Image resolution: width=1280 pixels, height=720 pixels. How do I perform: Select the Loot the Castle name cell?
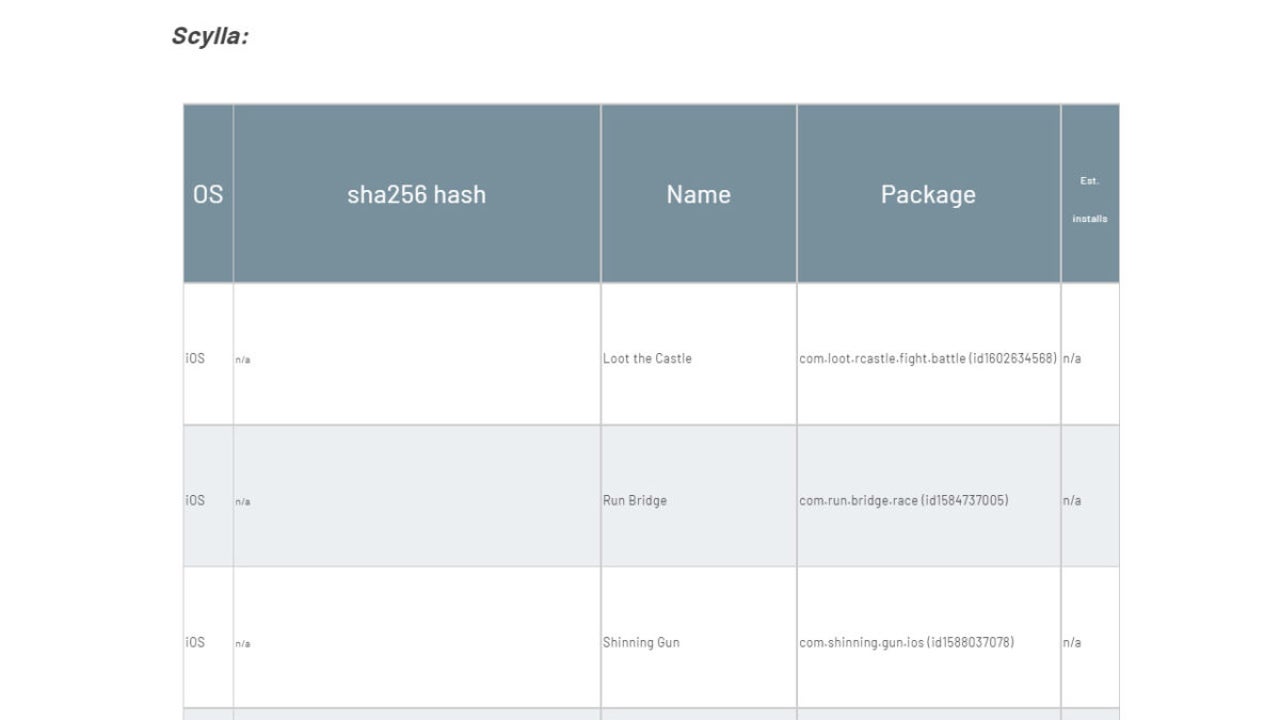pos(647,358)
